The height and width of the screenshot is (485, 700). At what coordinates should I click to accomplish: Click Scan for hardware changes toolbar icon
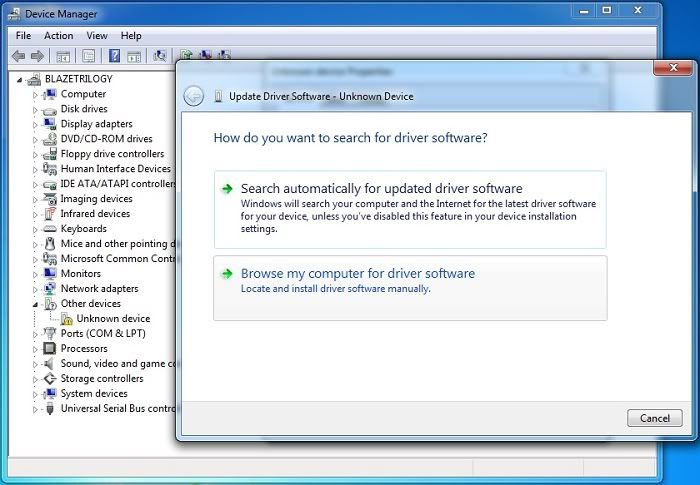[159, 56]
